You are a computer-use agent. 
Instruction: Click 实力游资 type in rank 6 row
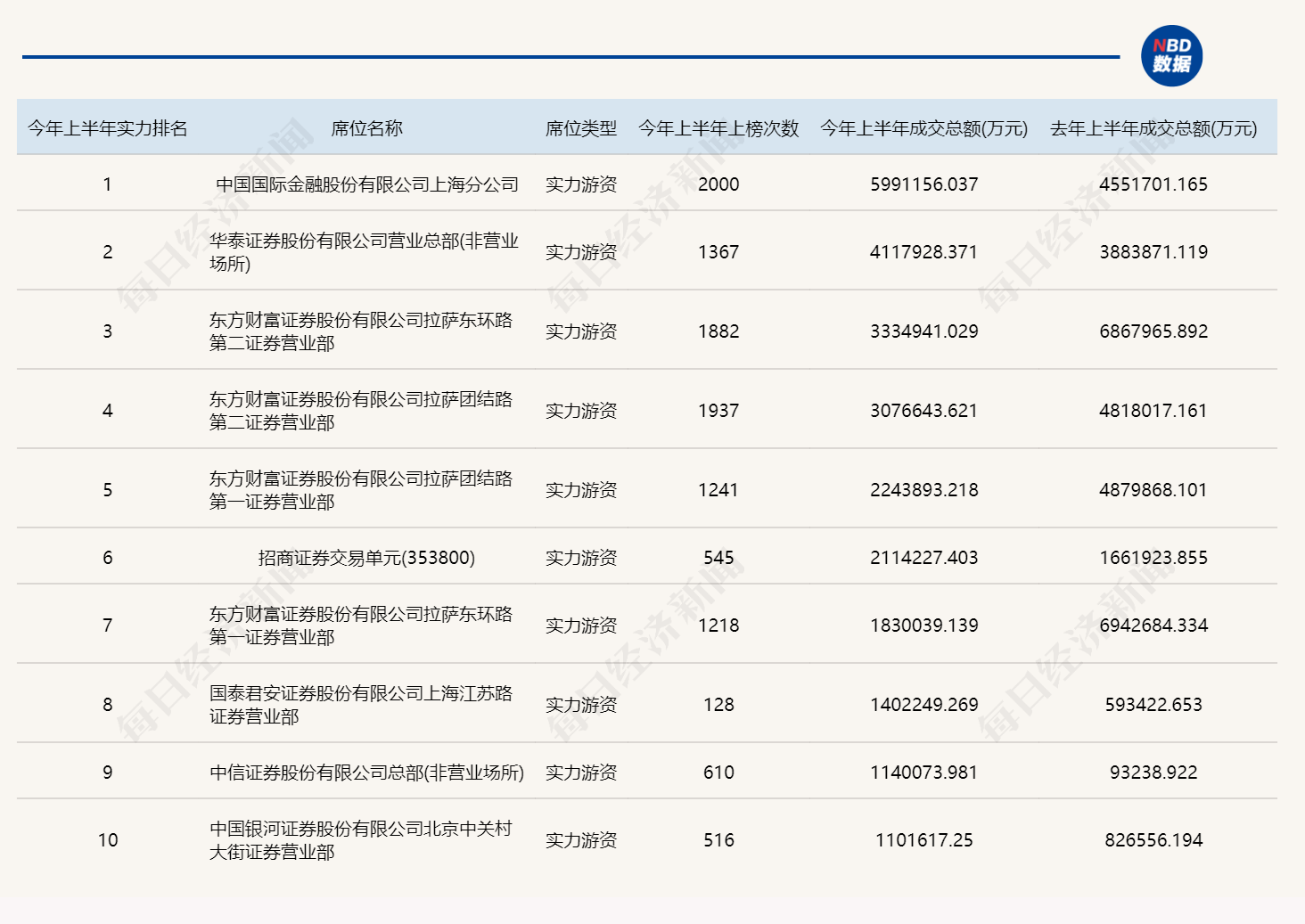click(581, 558)
